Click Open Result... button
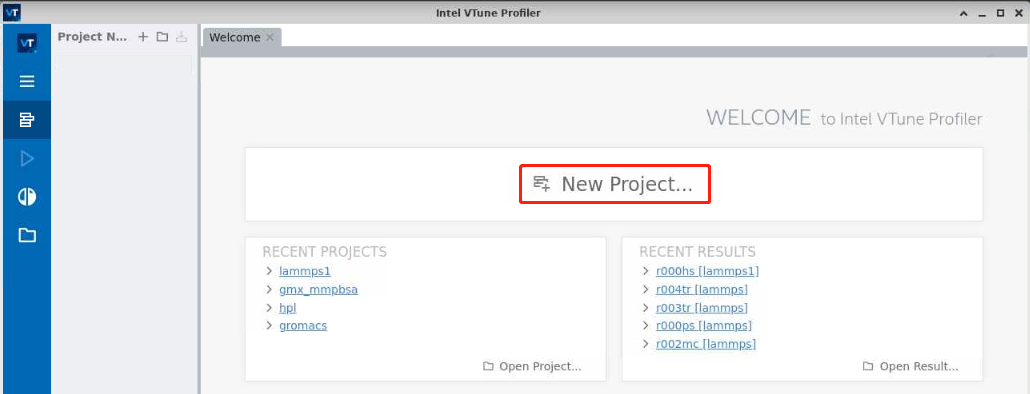This screenshot has height=394, width=1030. 910,366
